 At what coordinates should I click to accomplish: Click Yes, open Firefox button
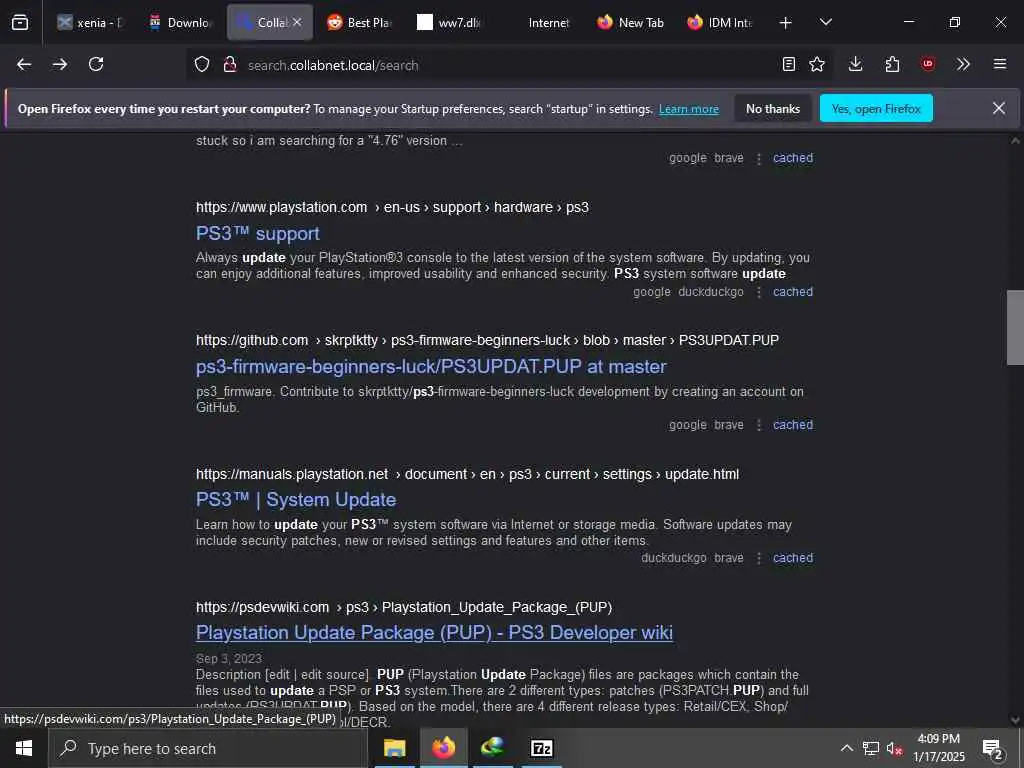coord(876,108)
